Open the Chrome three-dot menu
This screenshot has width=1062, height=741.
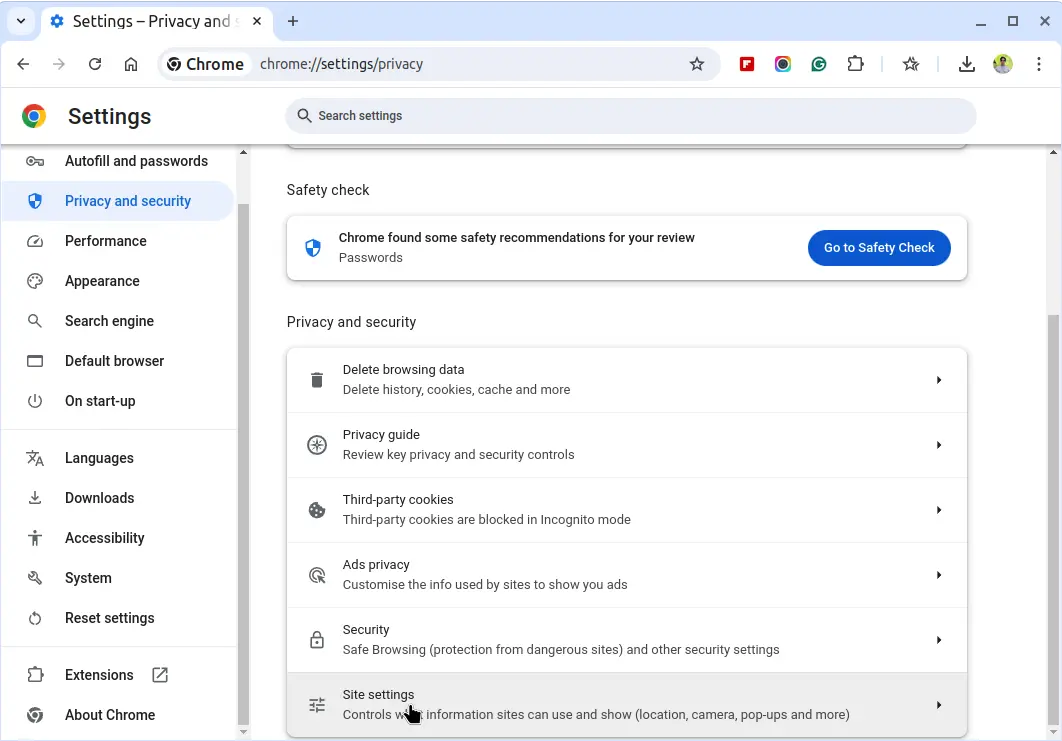[x=1038, y=64]
